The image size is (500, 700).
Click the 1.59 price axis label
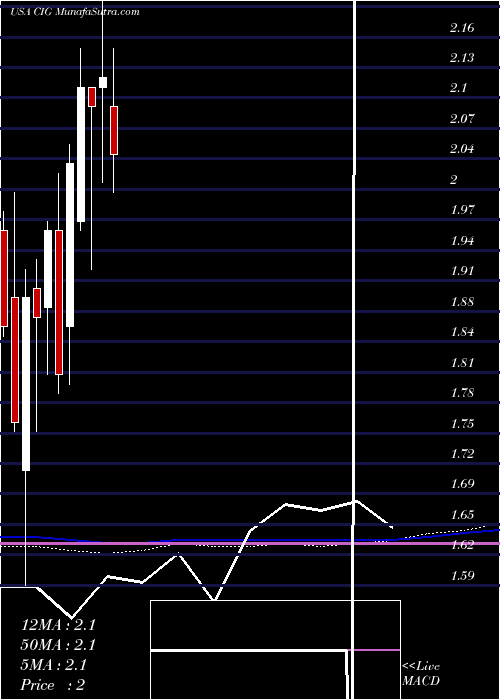point(462,575)
